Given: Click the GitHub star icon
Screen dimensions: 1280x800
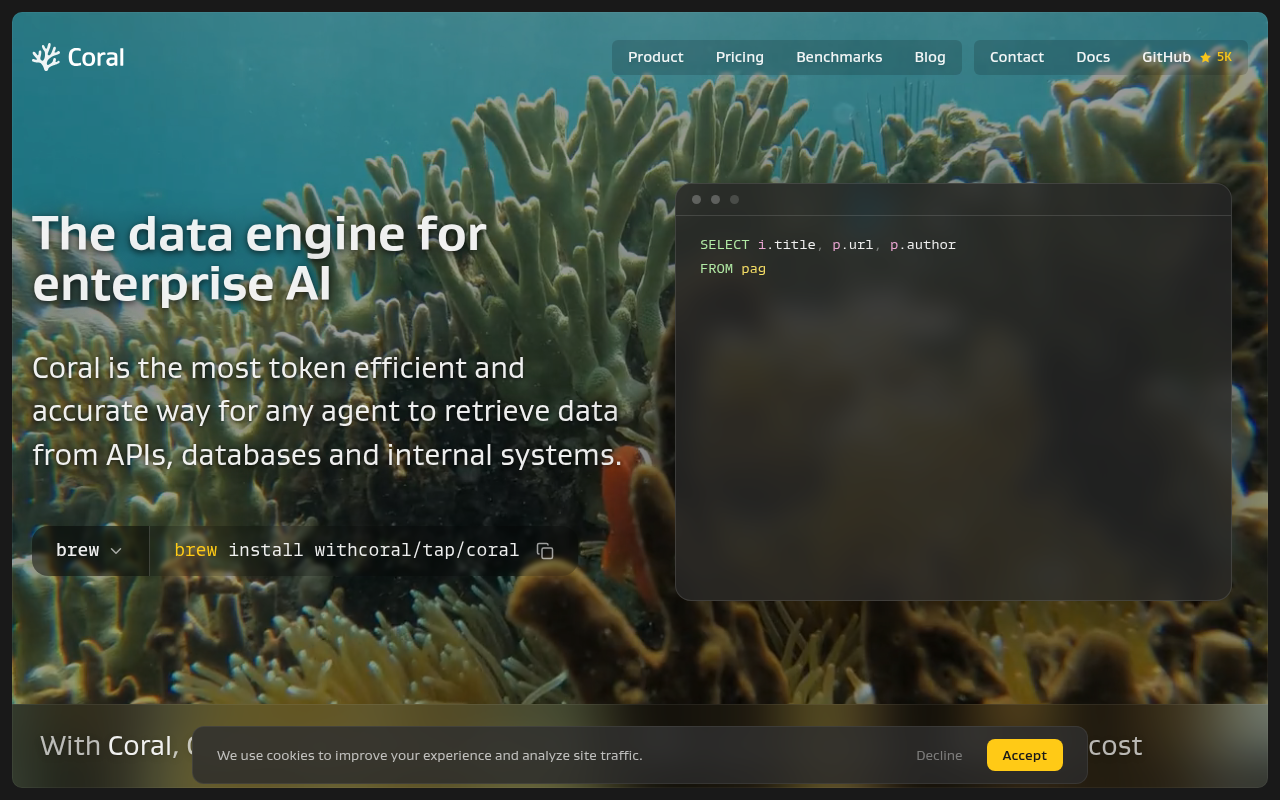Looking at the screenshot, I should tap(1205, 58).
